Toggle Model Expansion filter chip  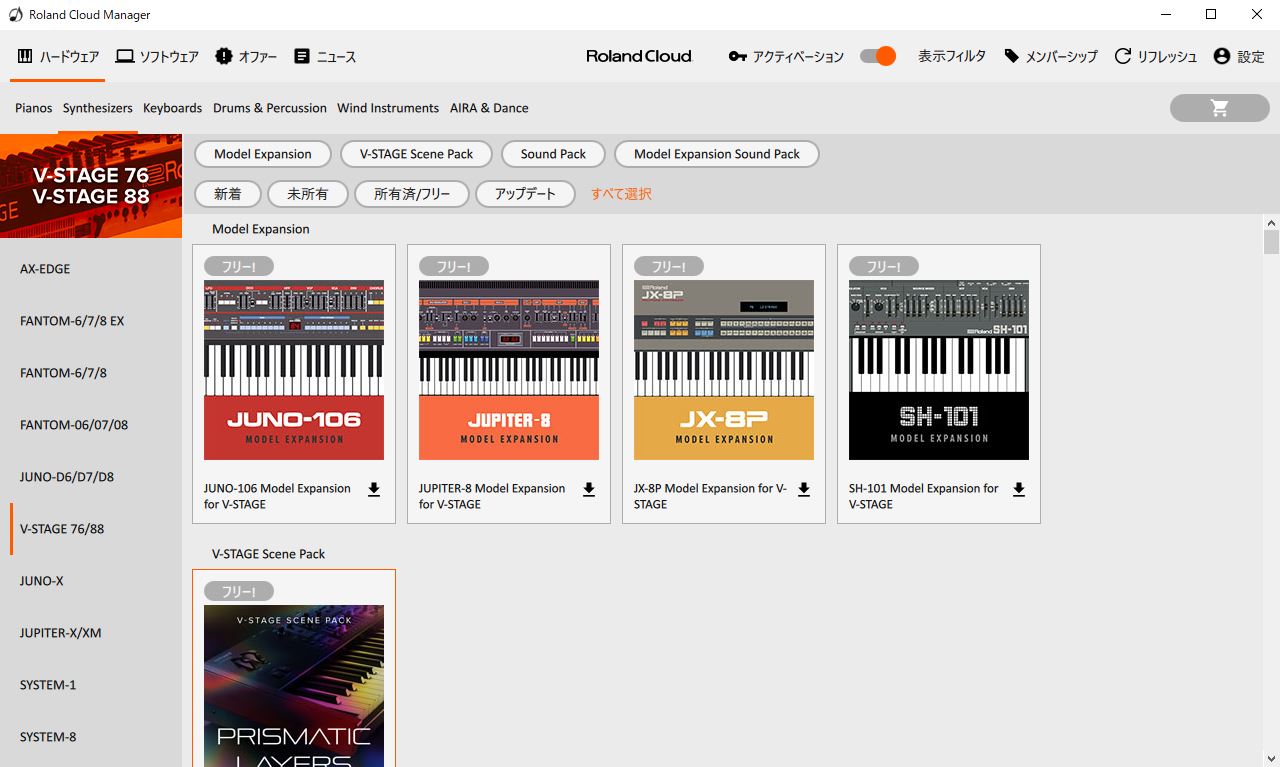pyautogui.click(x=263, y=154)
